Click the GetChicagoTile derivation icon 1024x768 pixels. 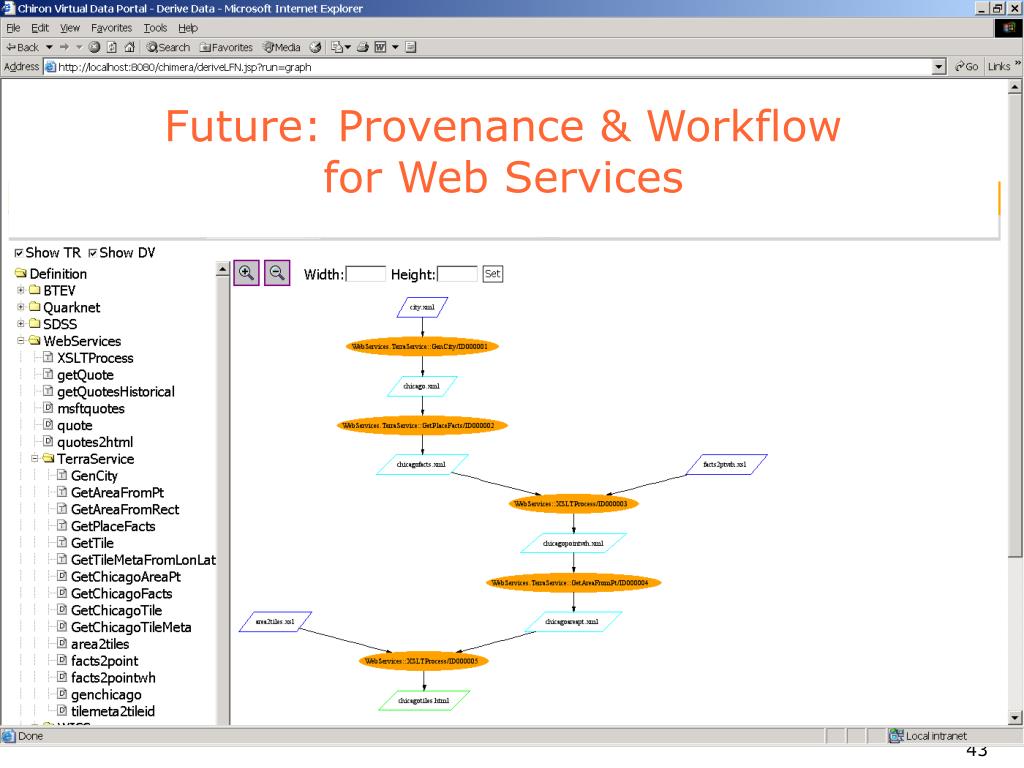(x=61, y=609)
